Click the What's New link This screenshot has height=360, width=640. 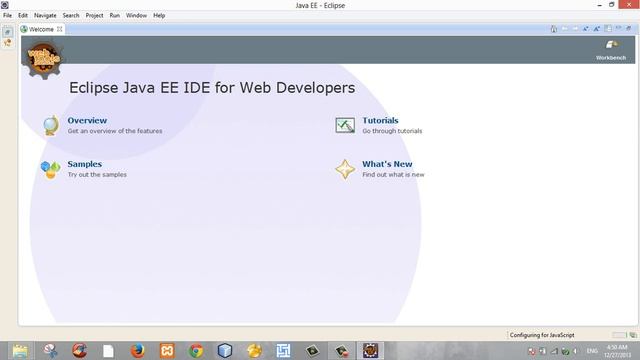pyautogui.click(x=387, y=164)
